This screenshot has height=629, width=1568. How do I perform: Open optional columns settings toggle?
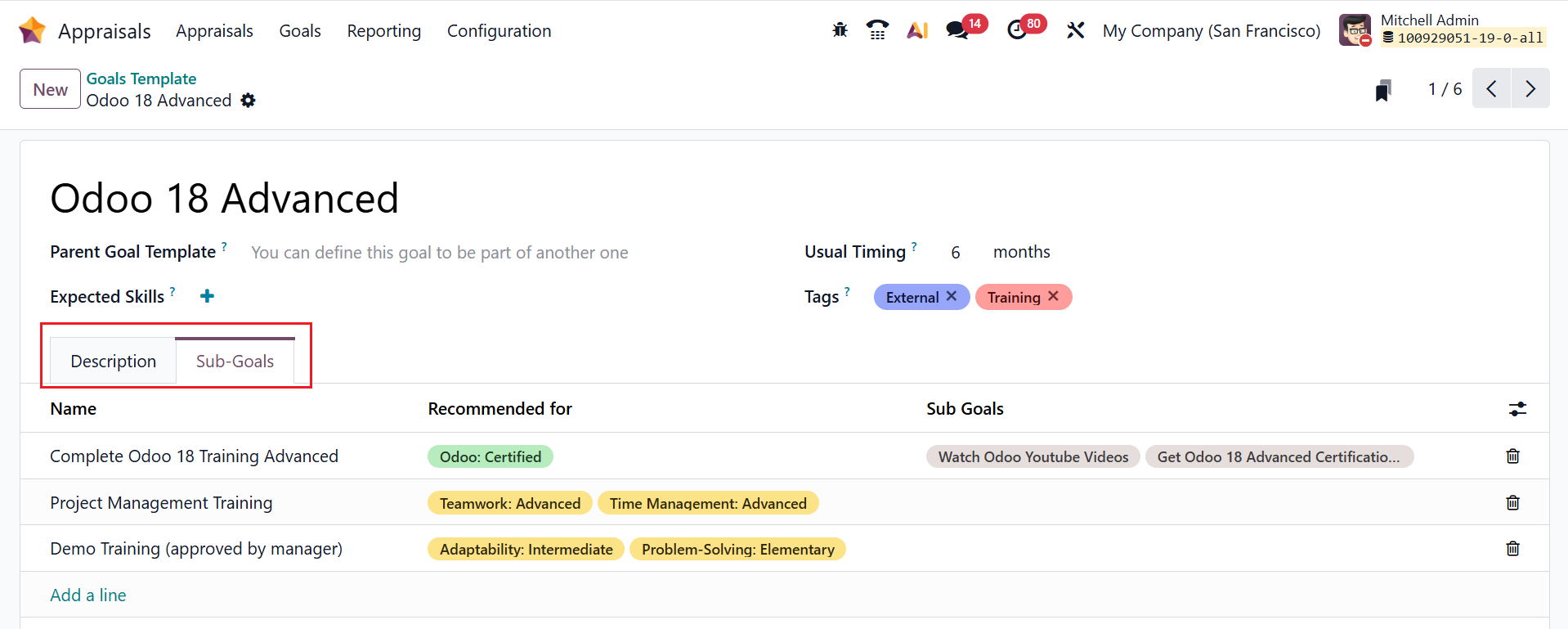1517,409
